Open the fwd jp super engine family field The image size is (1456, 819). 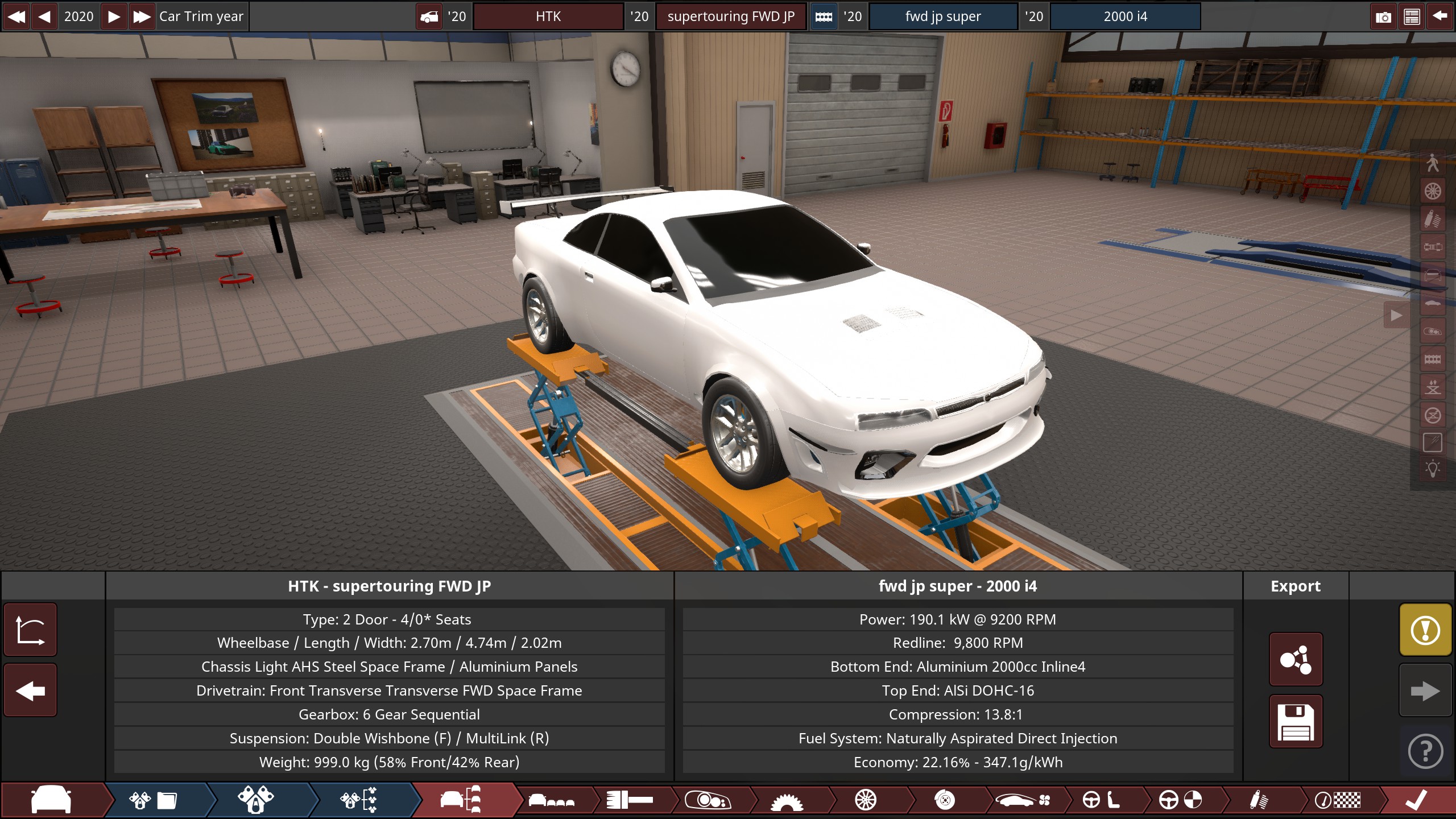943,16
